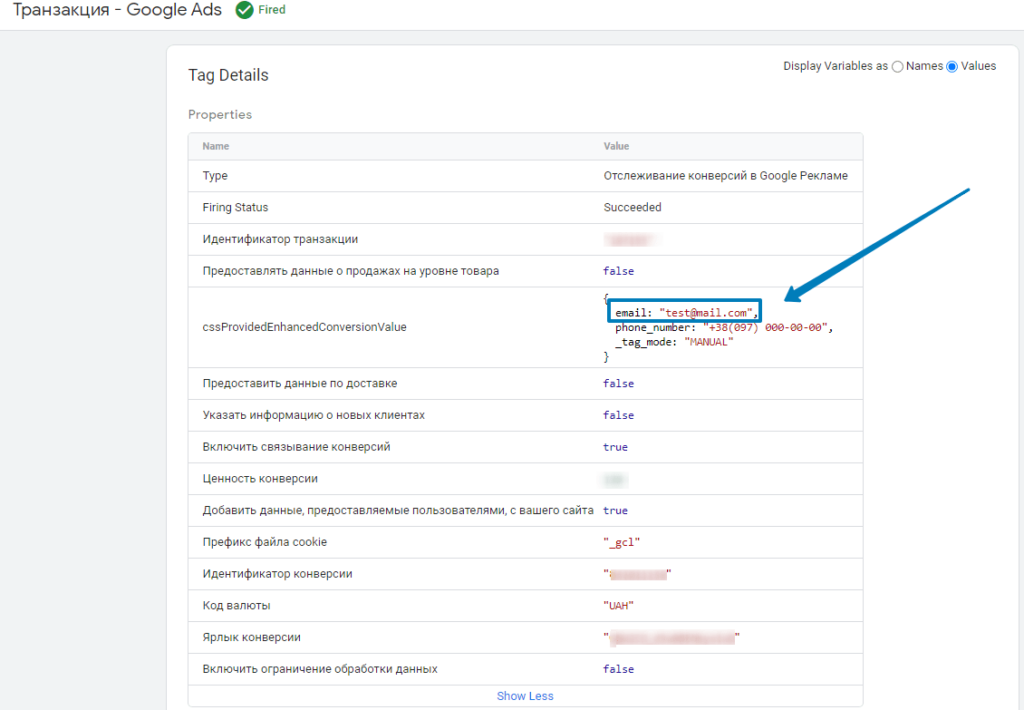Click the Tag Details heading
This screenshot has width=1024, height=710.
point(228,75)
